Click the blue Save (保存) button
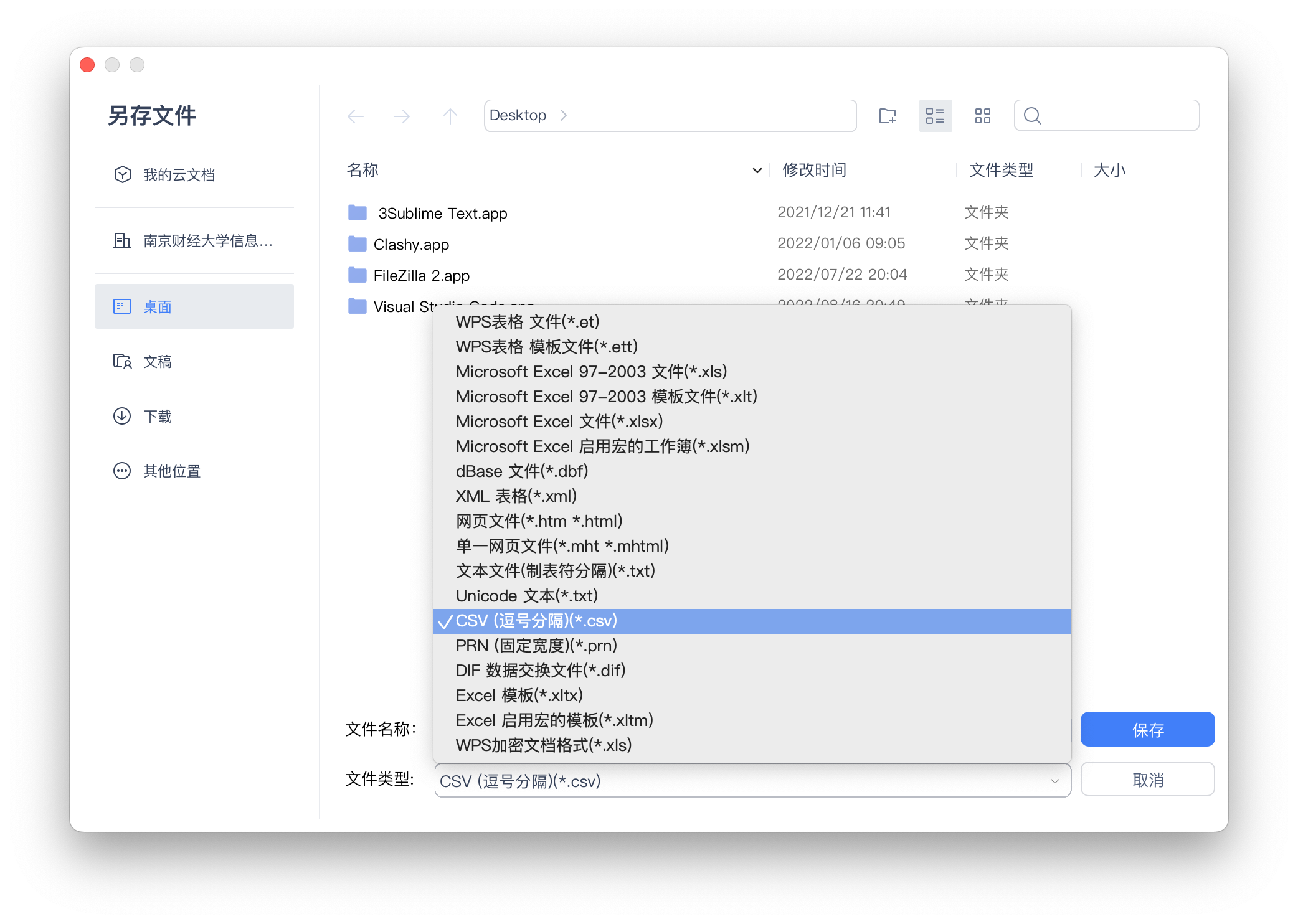 coord(1147,729)
